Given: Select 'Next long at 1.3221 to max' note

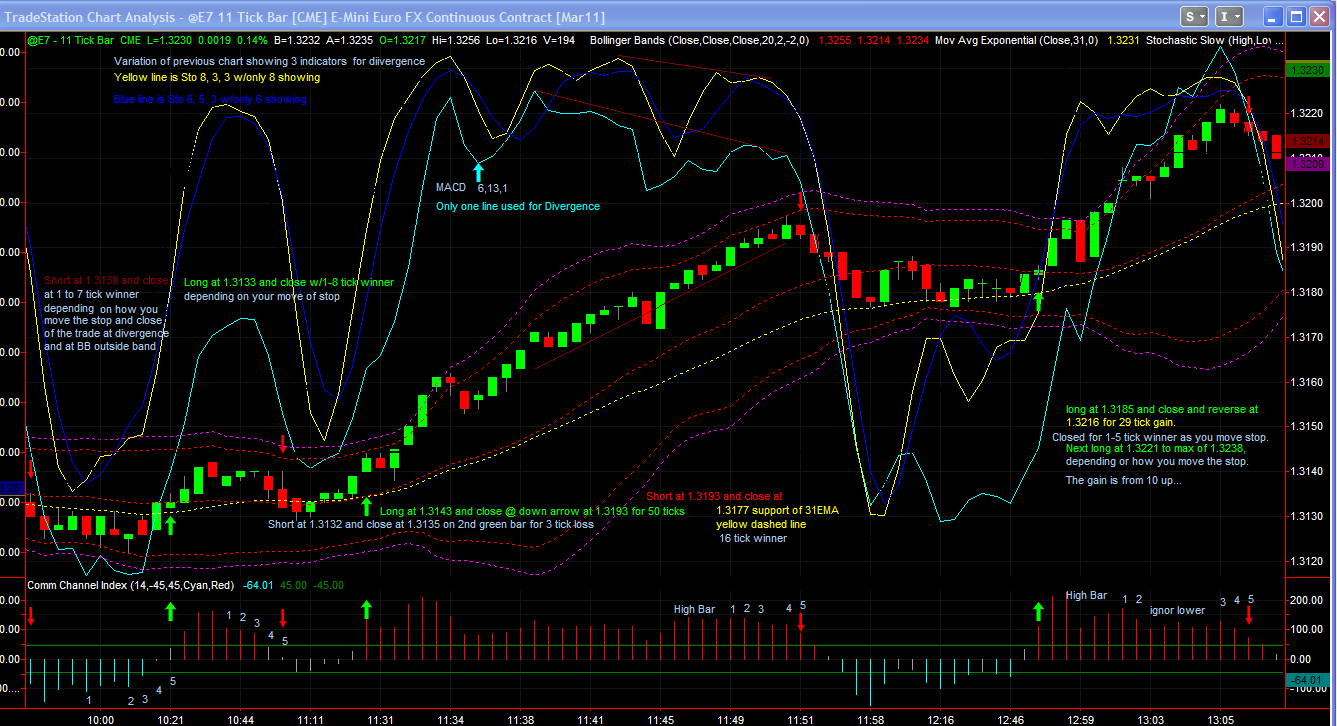Looking at the screenshot, I should (x=1155, y=448).
